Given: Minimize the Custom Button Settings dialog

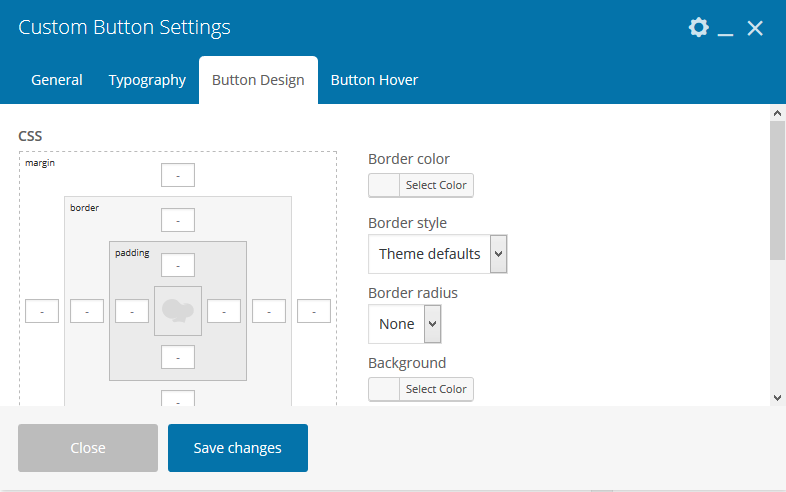Looking at the screenshot, I should point(726,29).
